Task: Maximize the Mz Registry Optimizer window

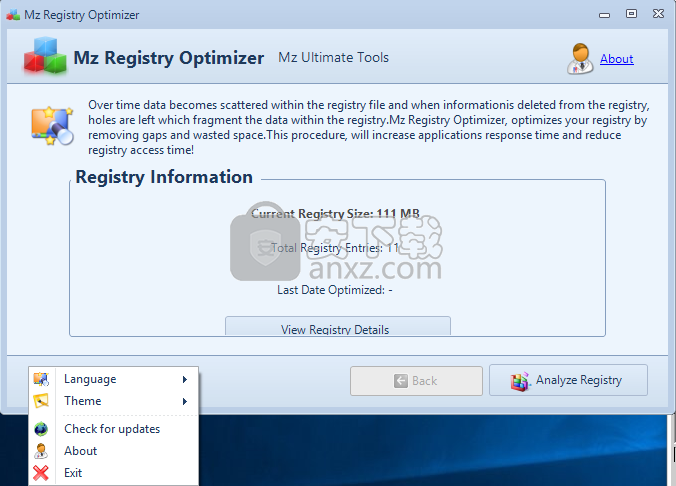Action: point(631,14)
